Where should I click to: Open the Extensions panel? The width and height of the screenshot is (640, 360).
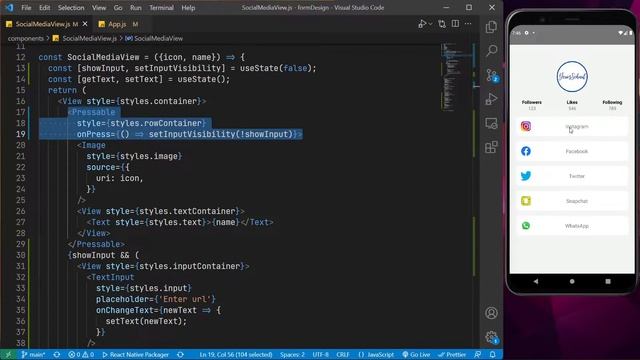[x=491, y=147]
